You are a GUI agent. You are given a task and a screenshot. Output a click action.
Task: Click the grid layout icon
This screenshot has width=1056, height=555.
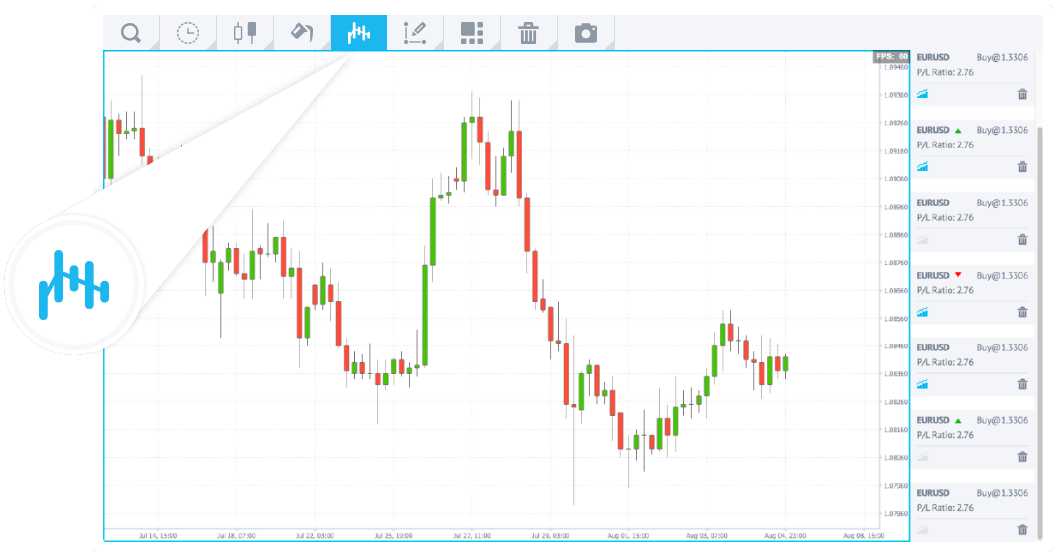click(472, 33)
